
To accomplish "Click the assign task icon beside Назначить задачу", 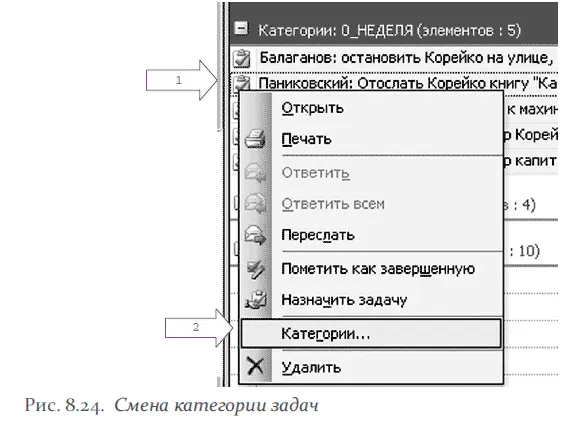I will coord(255,300).
